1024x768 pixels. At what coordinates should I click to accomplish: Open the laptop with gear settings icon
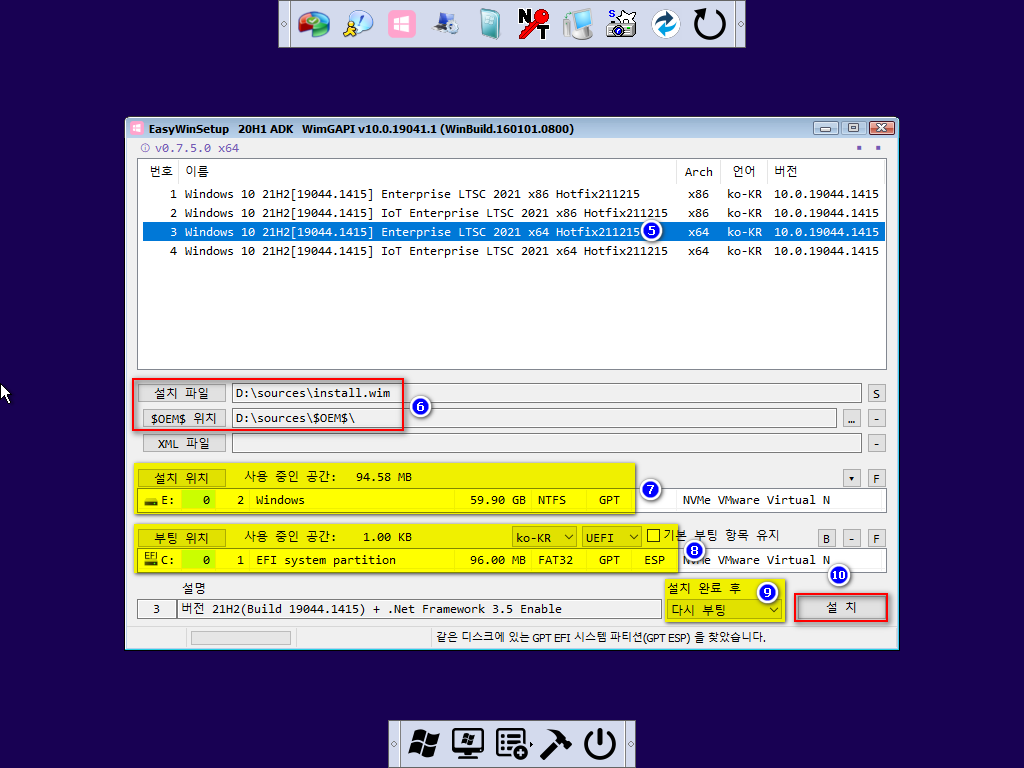445,24
